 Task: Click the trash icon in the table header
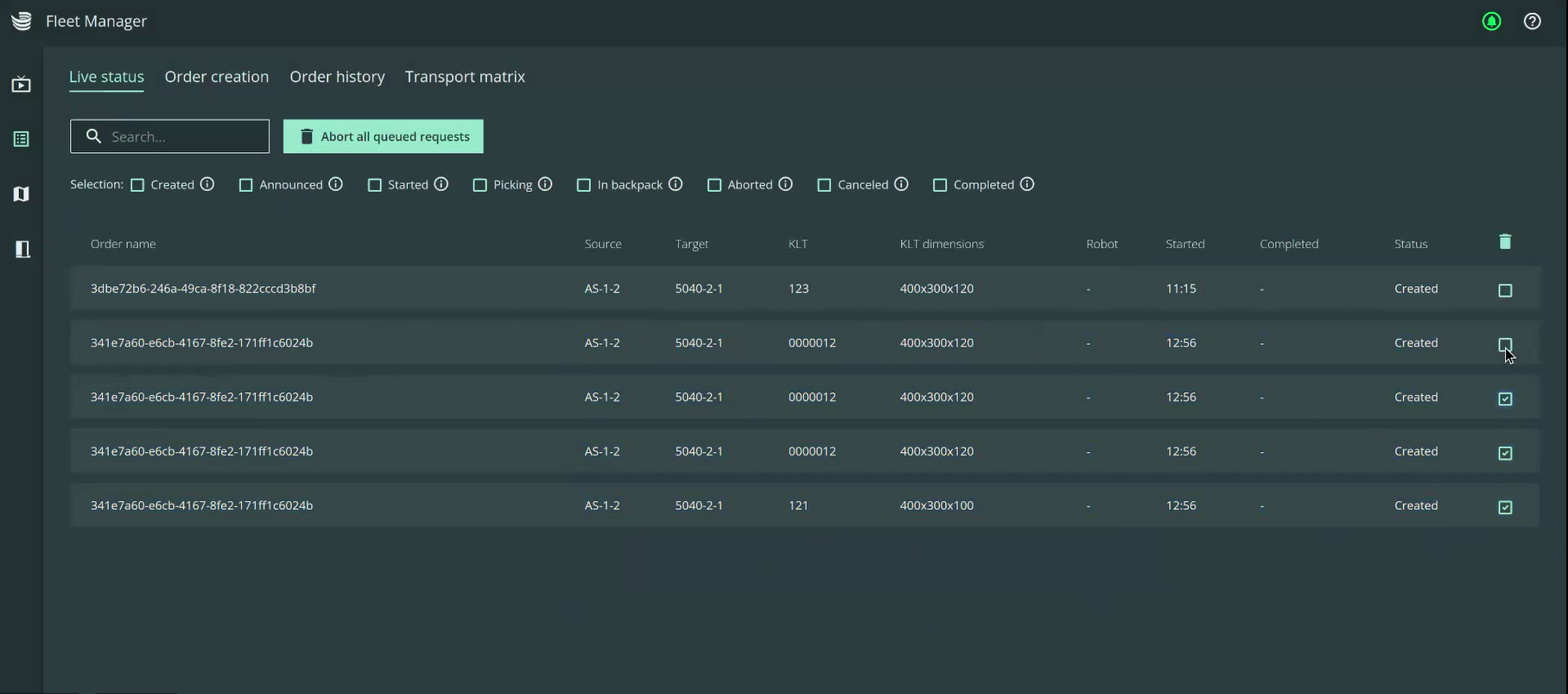pyautogui.click(x=1505, y=242)
